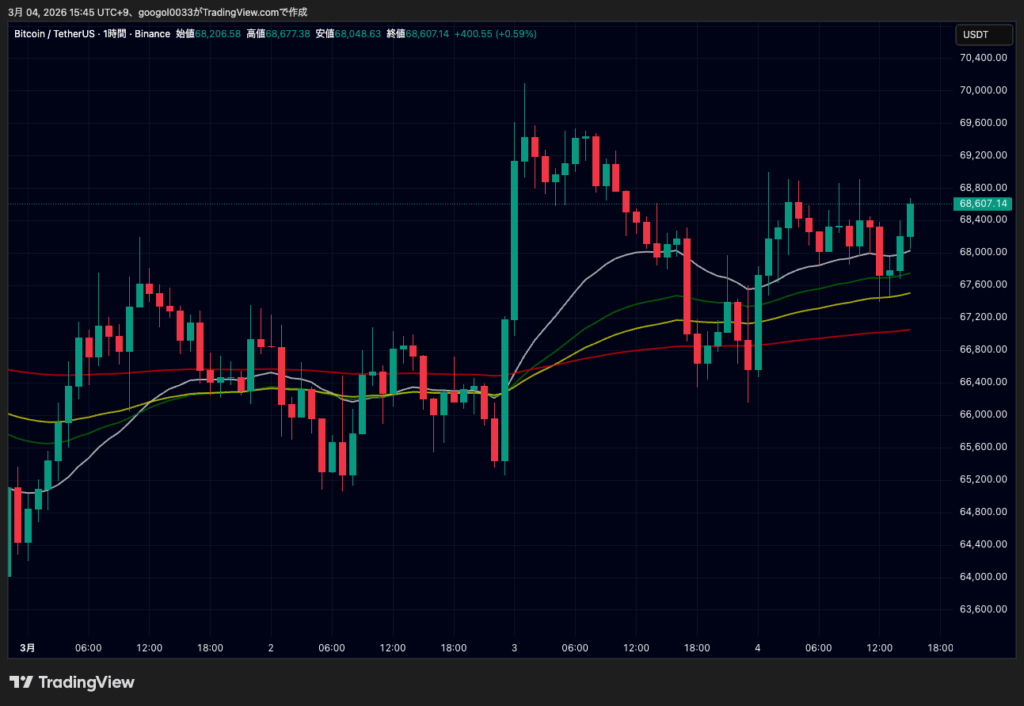Click the dotted previous close line
The height and width of the screenshot is (706, 1024).
[x=300, y=203]
